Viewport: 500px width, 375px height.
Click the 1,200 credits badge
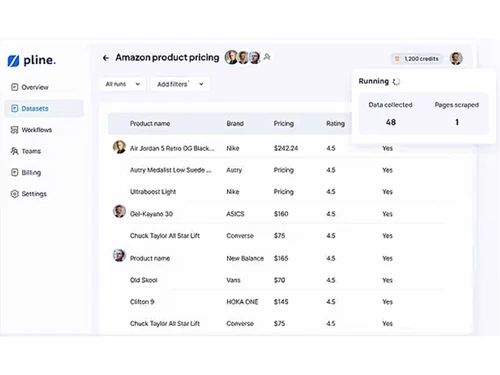[x=417, y=59]
